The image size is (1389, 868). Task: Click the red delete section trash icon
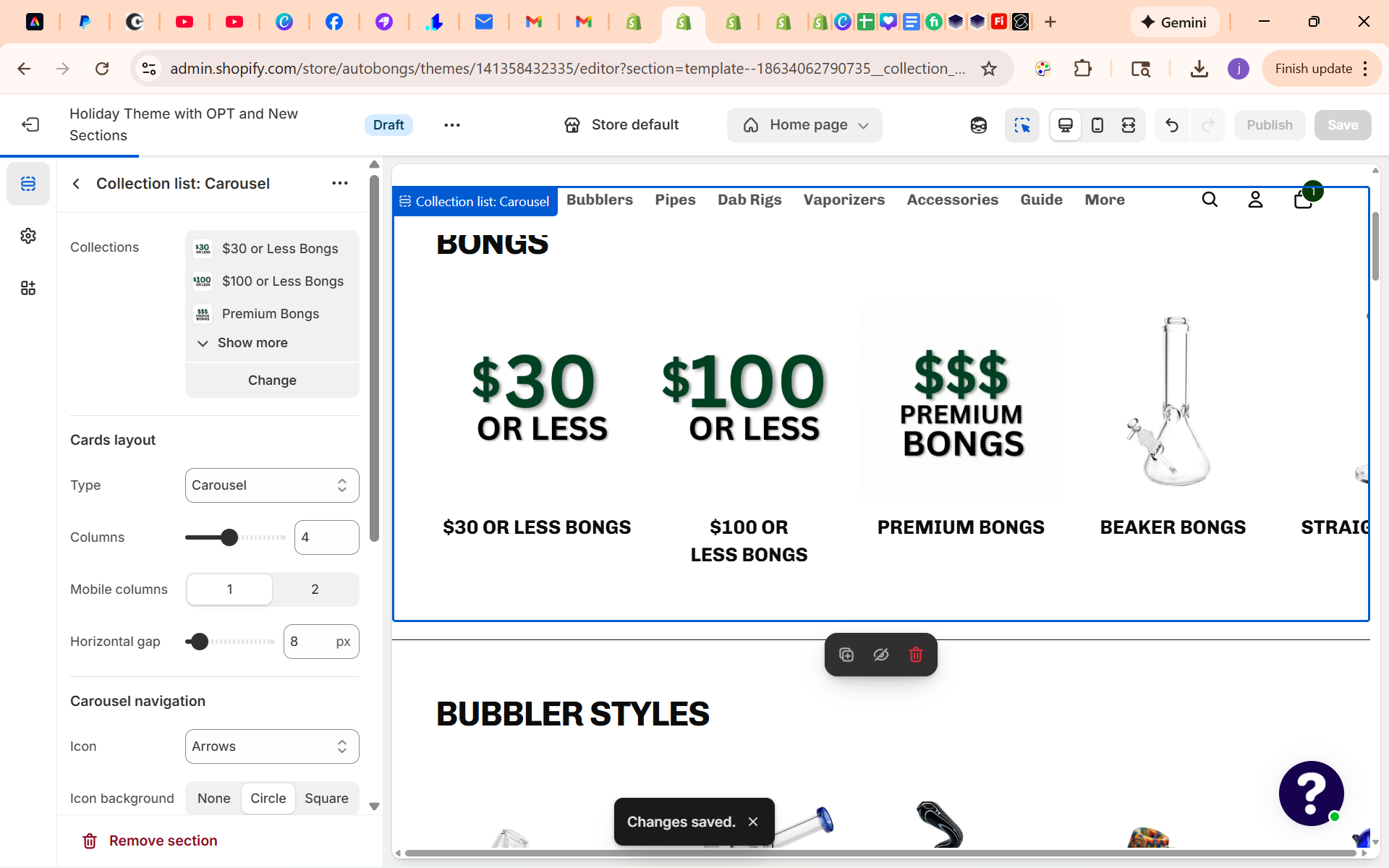(916, 655)
